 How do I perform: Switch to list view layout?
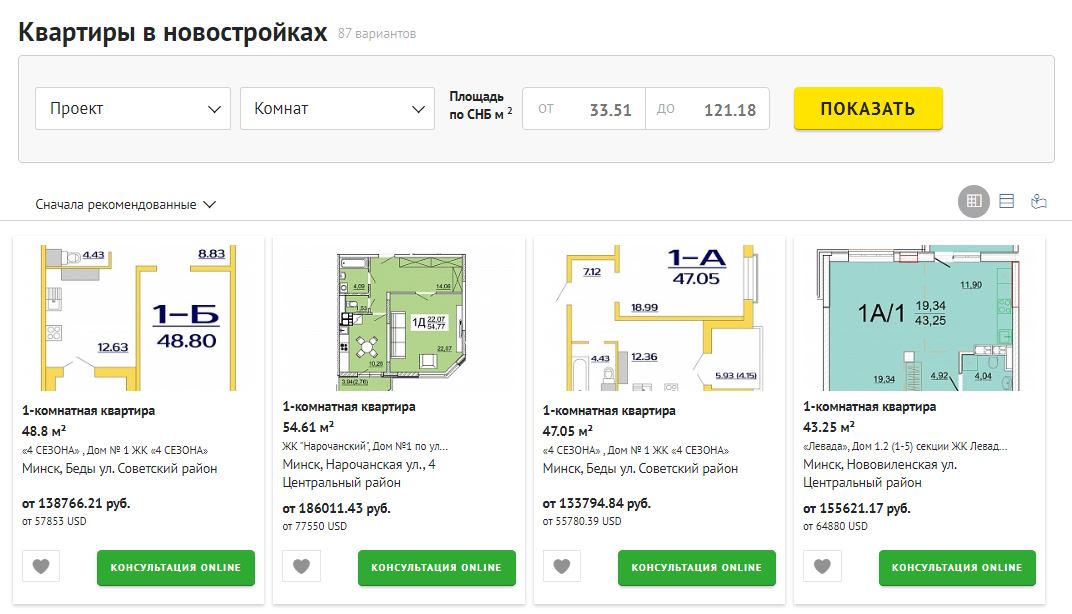click(1007, 201)
